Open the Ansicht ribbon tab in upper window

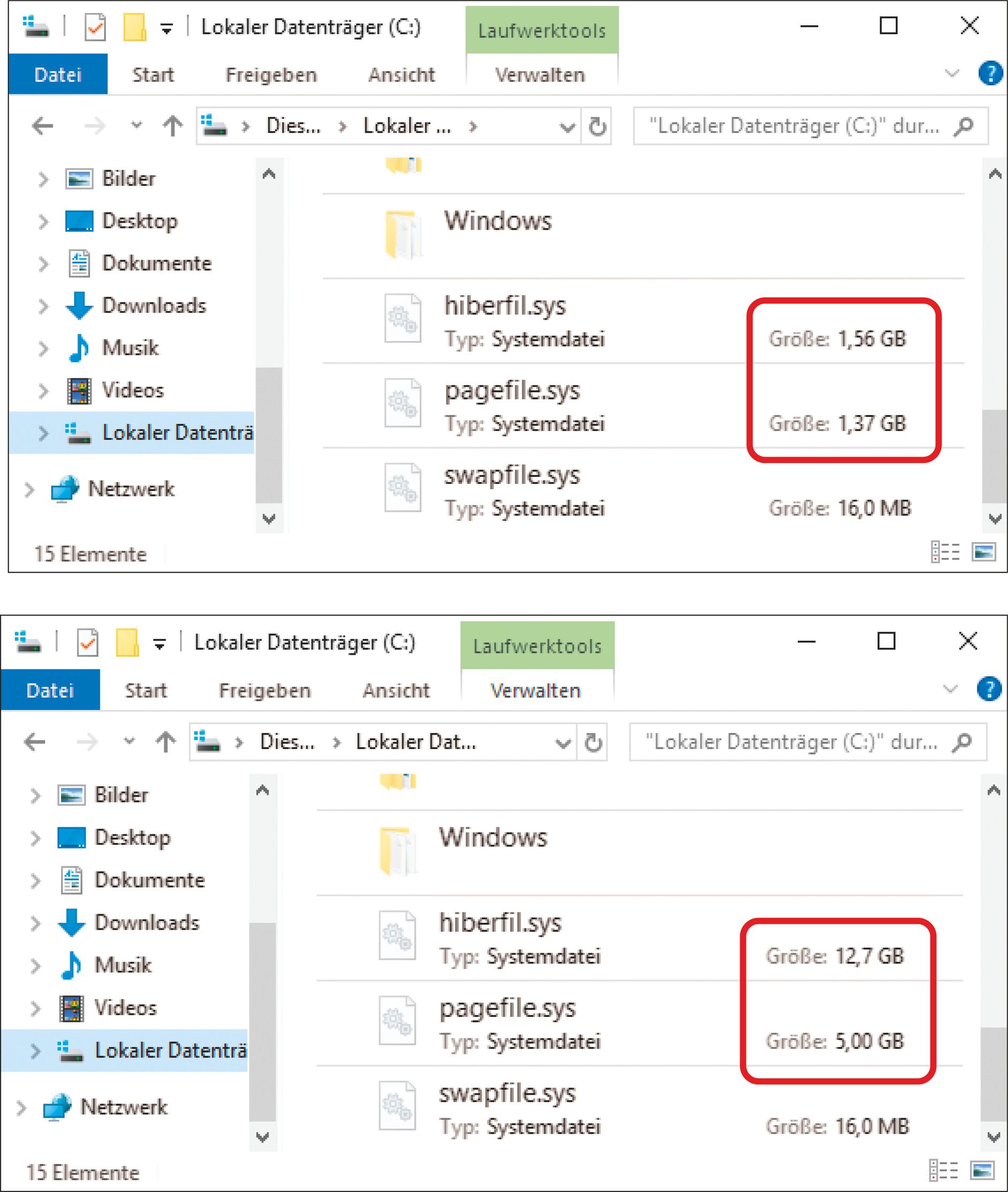401,75
